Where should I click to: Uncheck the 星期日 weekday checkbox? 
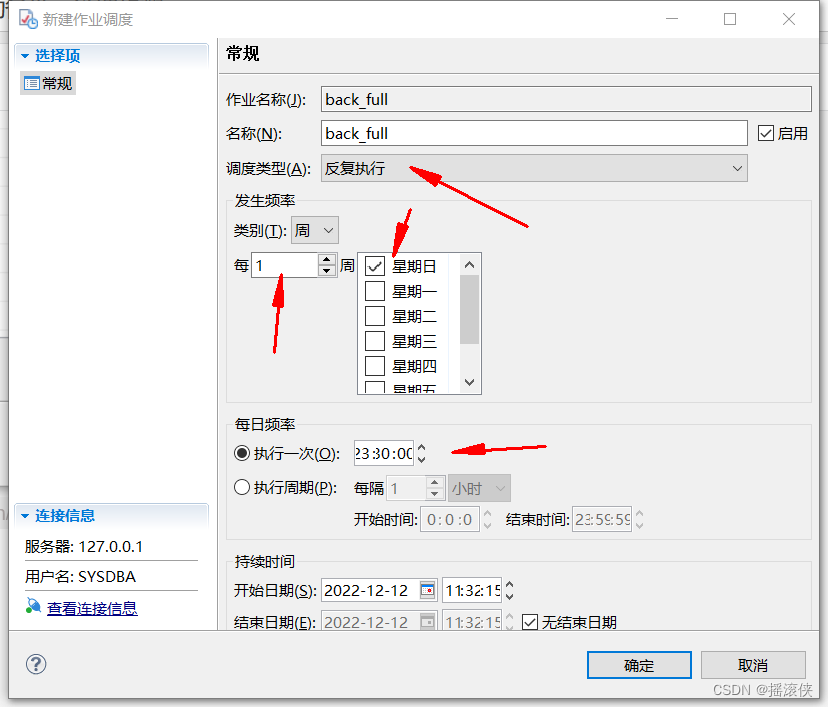coord(376,265)
